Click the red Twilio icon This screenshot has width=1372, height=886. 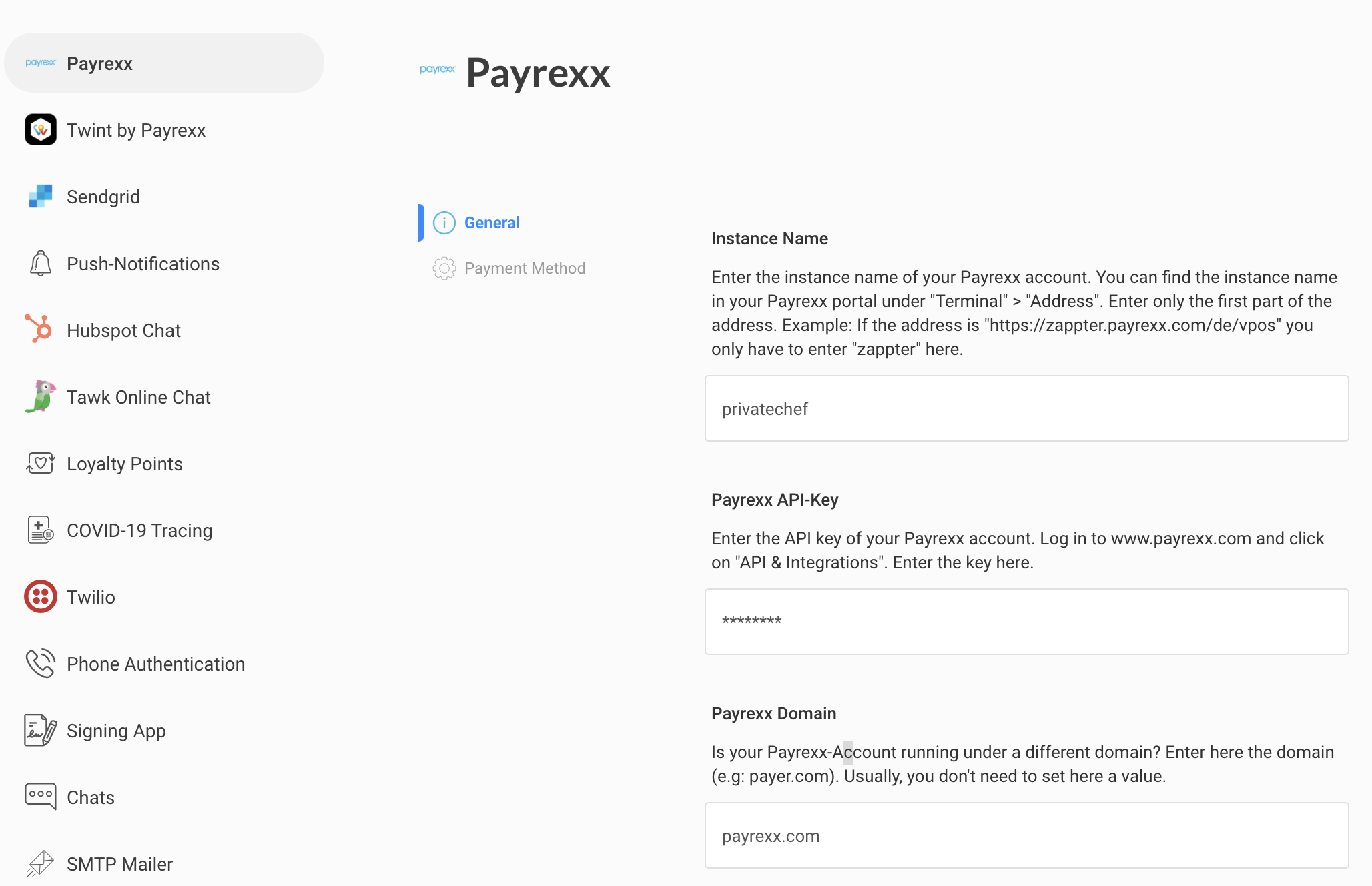[41, 596]
